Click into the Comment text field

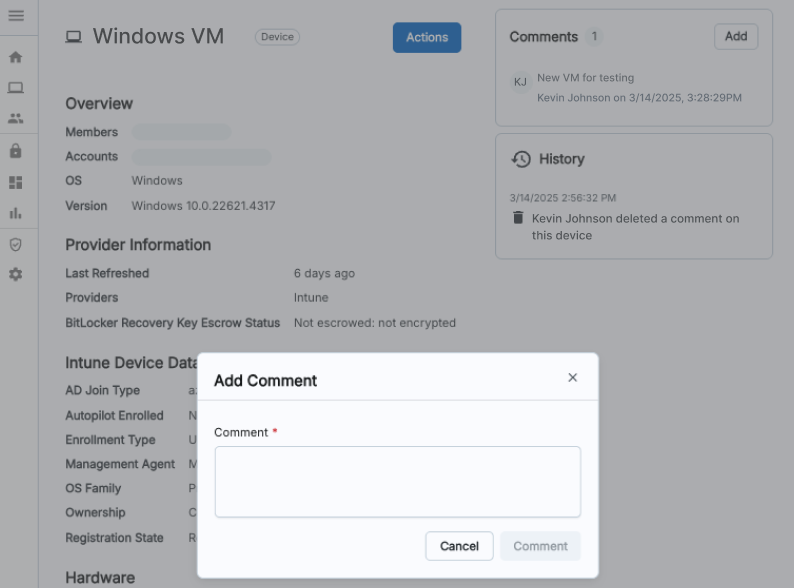(397, 482)
